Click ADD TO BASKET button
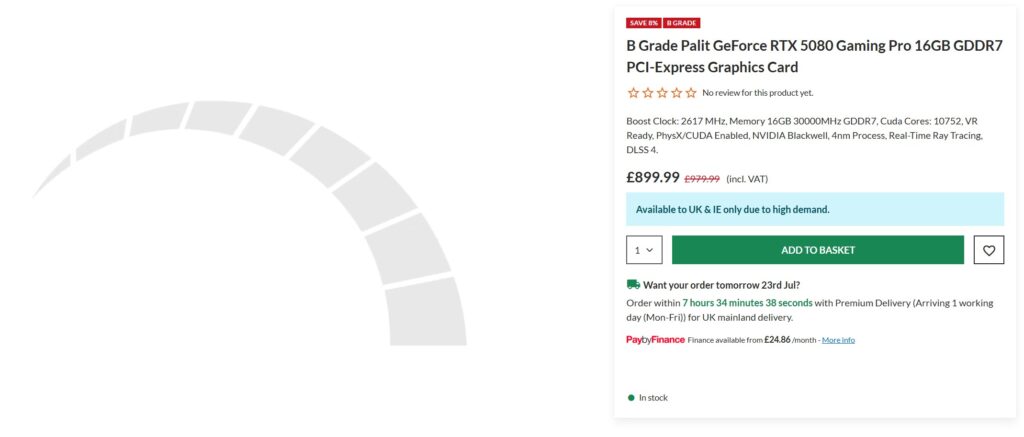This screenshot has height=437, width=1024. point(818,250)
